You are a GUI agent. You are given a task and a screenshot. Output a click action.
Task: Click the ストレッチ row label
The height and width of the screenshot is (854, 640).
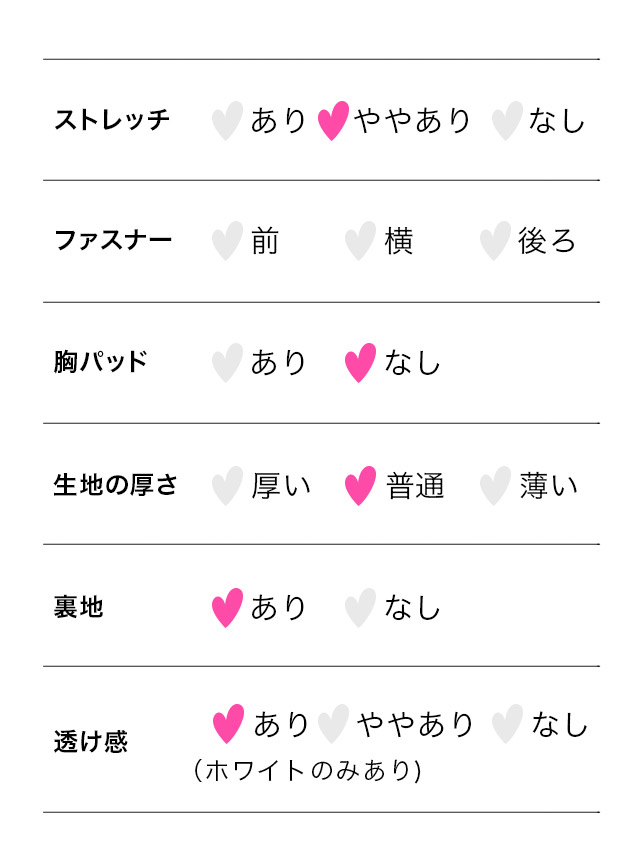click(x=112, y=120)
